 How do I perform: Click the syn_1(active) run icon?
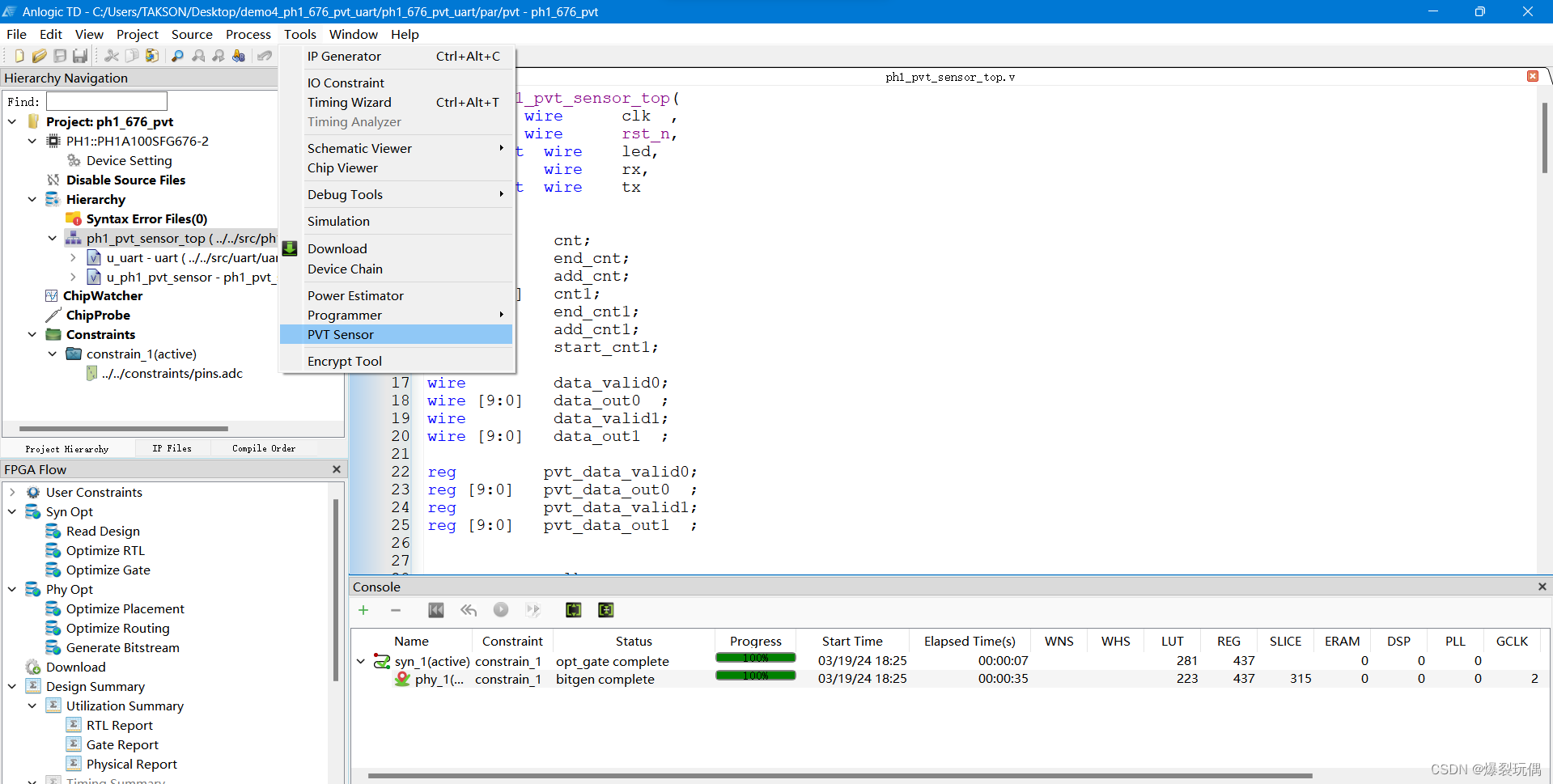(x=382, y=661)
